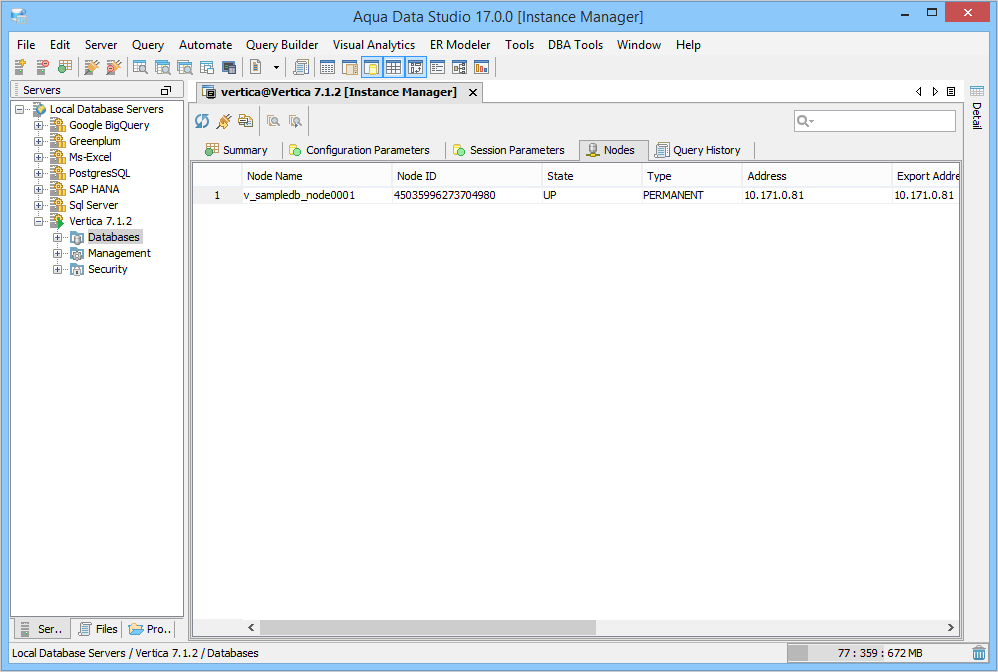This screenshot has width=998, height=672.
Task: Expand the PostgreSQL server node
Action: click(38, 173)
